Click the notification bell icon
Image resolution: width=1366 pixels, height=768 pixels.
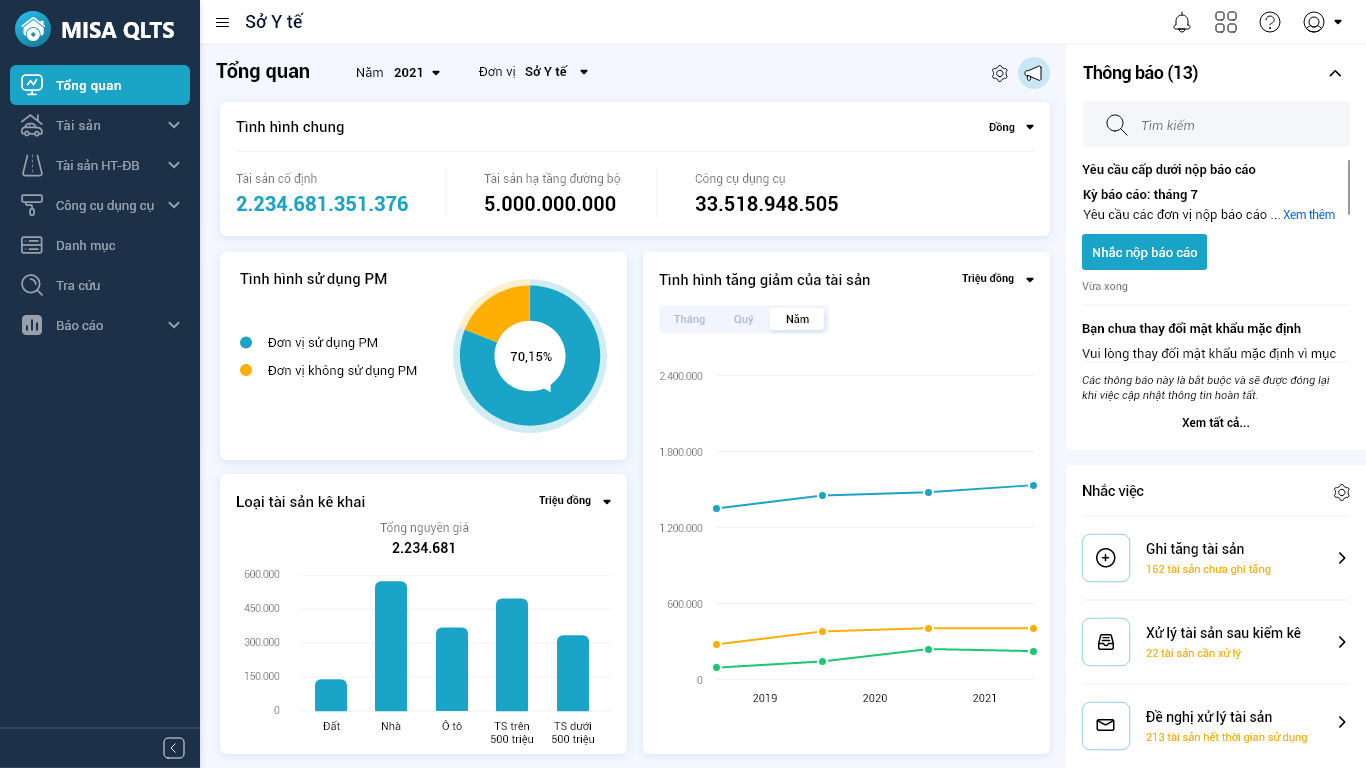pos(1182,22)
